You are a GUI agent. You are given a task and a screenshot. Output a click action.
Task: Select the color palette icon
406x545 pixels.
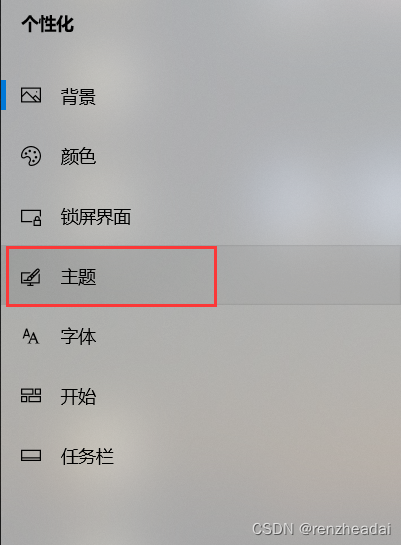31,156
